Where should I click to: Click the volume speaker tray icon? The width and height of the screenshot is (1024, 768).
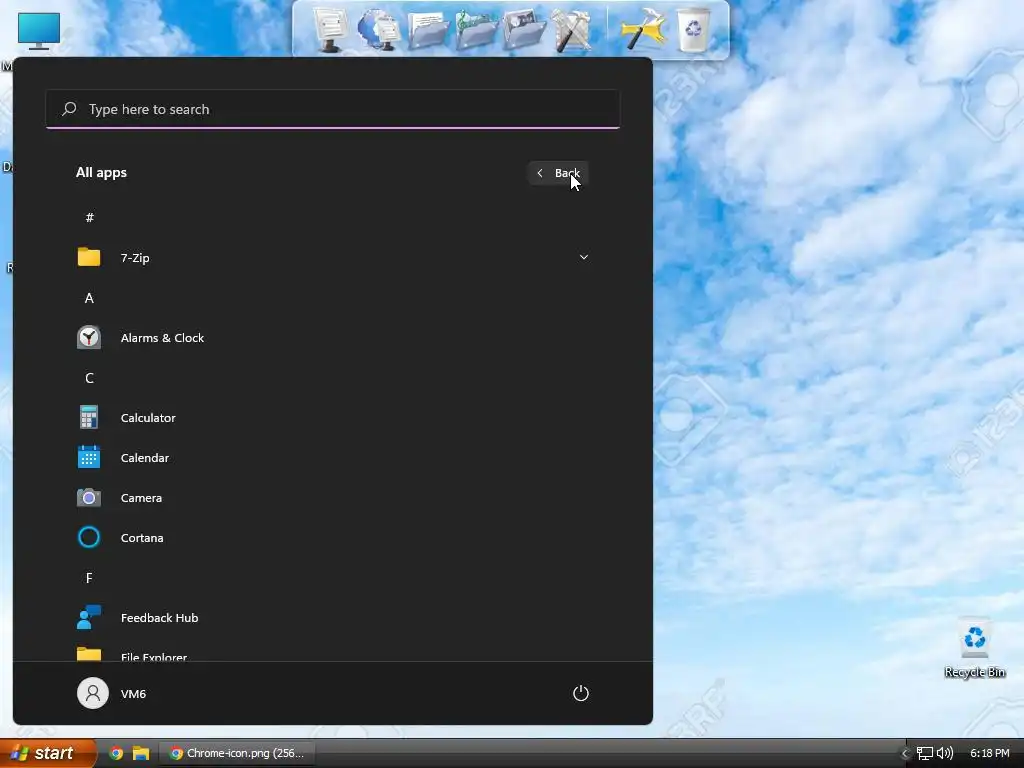(x=944, y=753)
